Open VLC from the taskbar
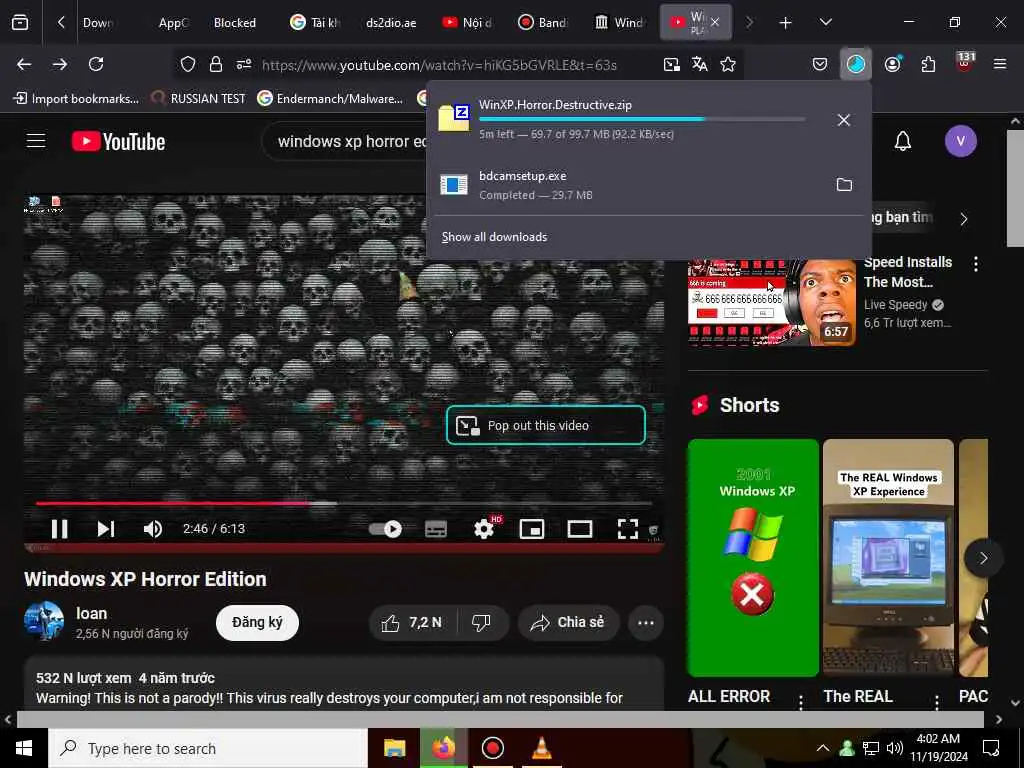 (541, 748)
